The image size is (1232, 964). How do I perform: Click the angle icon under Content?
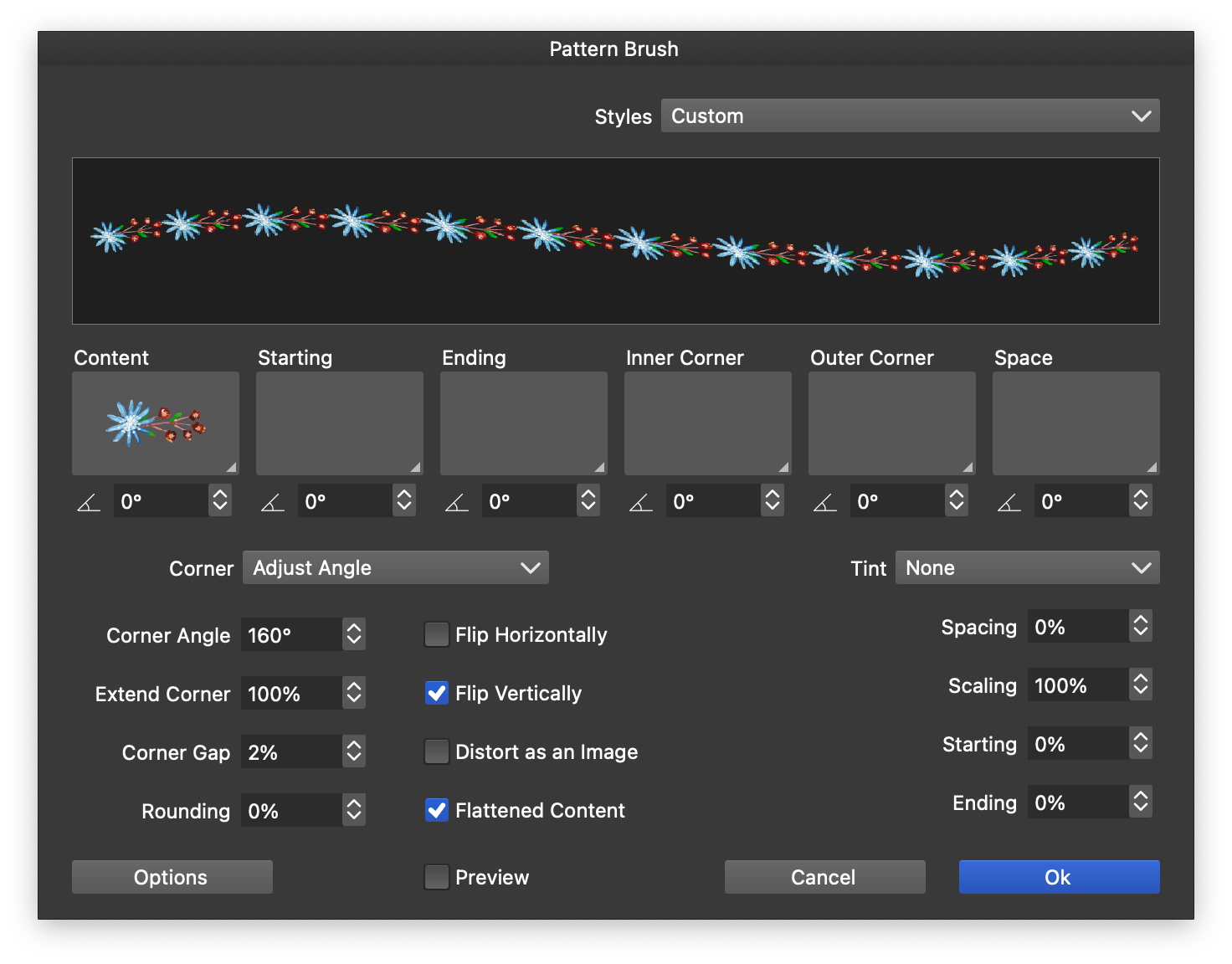pos(89,502)
